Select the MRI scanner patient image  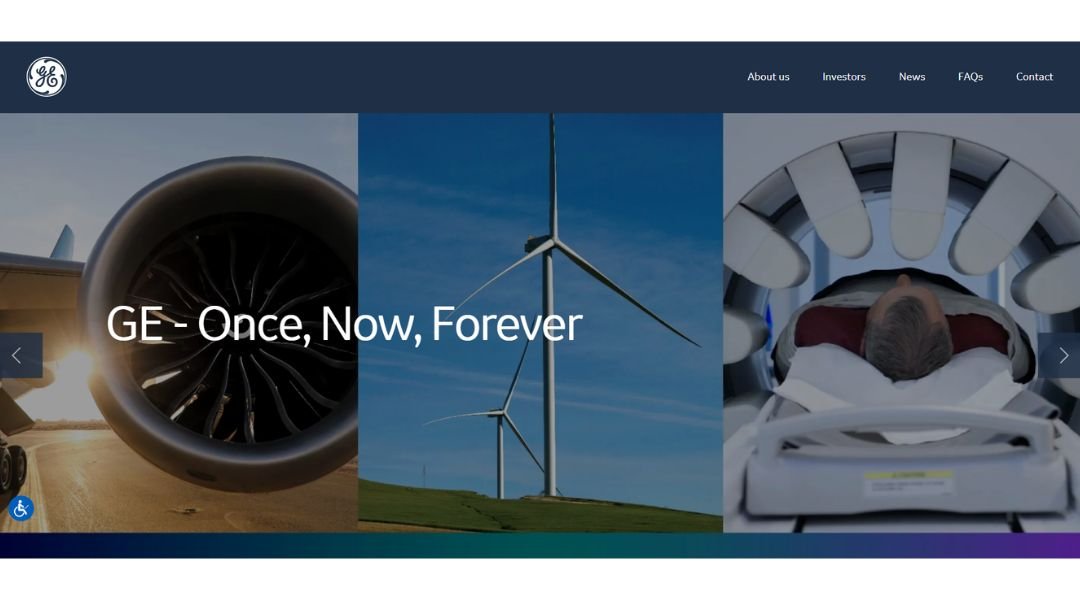coord(902,322)
